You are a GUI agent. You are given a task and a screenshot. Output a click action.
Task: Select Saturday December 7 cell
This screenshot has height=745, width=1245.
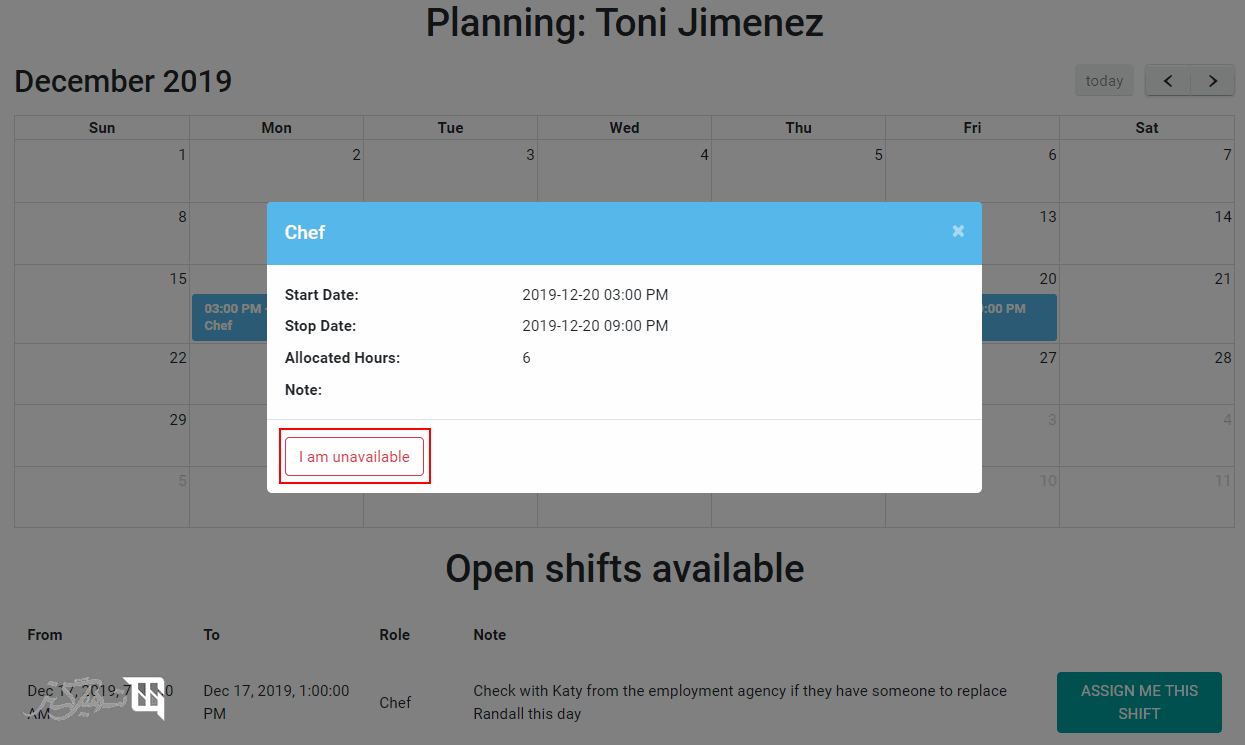[x=1147, y=171]
